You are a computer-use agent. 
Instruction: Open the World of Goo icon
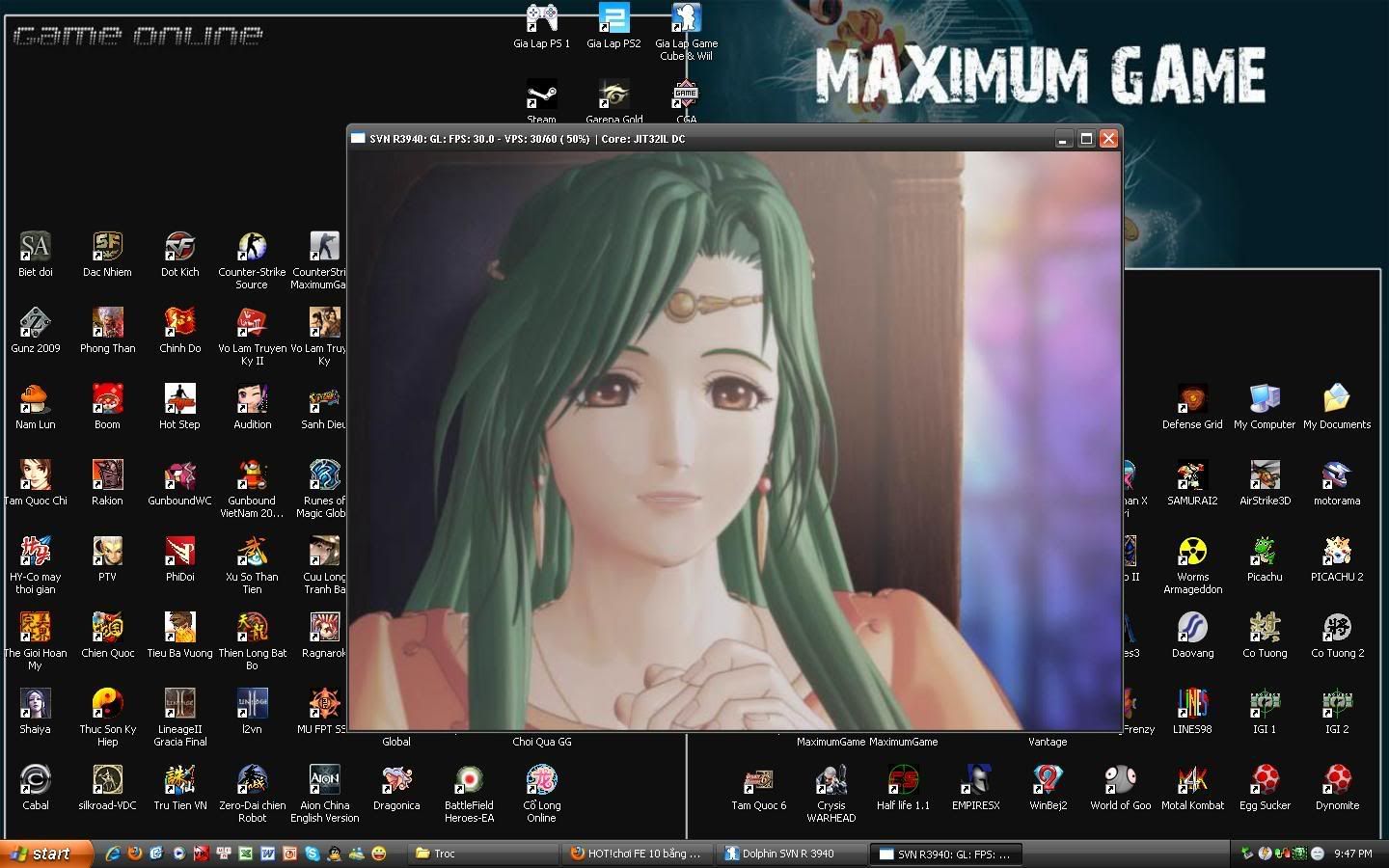pyautogui.click(x=1120, y=780)
